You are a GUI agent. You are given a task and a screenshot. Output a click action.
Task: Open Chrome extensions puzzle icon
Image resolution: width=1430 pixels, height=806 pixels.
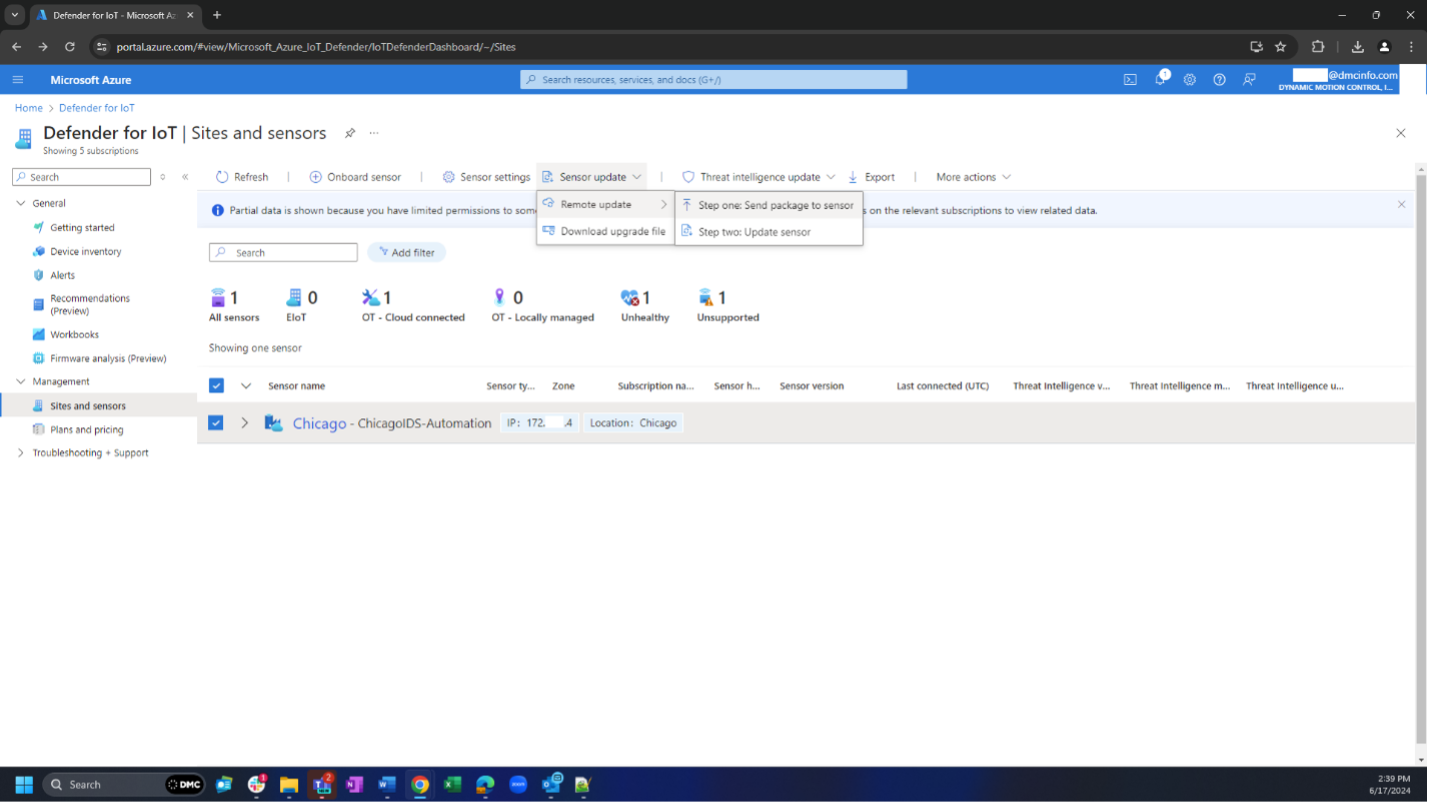pyautogui.click(x=1318, y=47)
